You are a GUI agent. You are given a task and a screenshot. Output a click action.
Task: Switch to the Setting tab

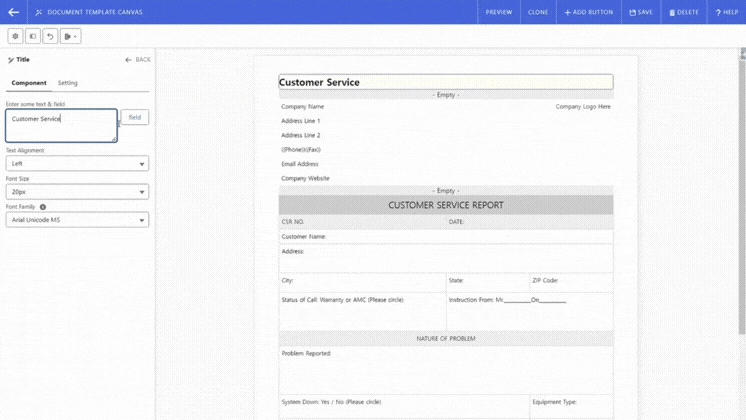67,83
